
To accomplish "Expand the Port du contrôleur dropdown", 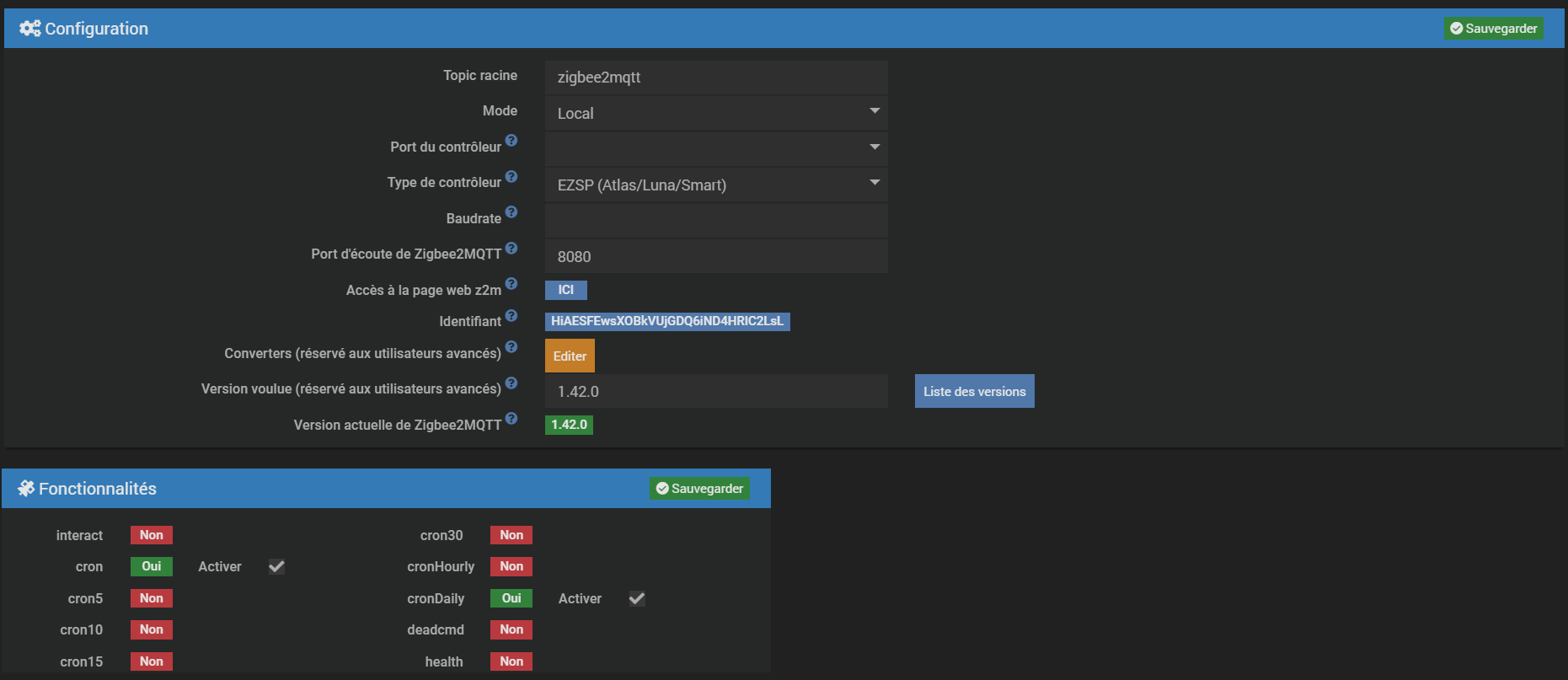I will tap(715, 148).
